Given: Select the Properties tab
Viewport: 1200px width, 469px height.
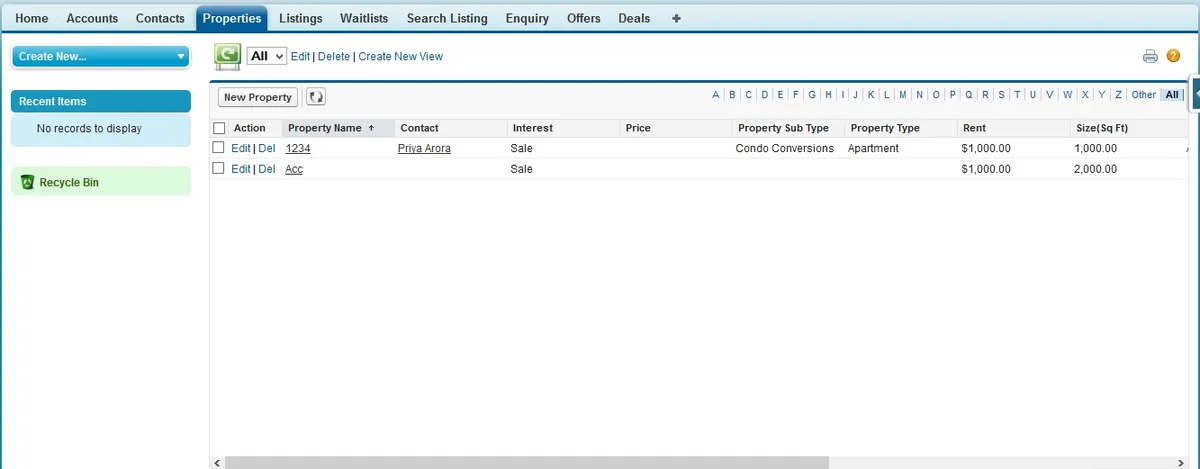Looking at the screenshot, I should pyautogui.click(x=232, y=18).
